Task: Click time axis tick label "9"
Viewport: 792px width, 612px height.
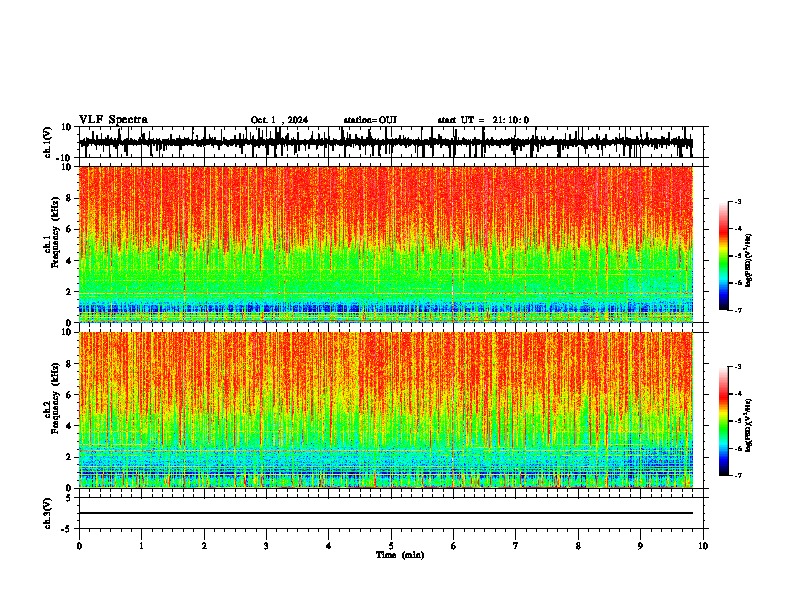Action: [640, 546]
